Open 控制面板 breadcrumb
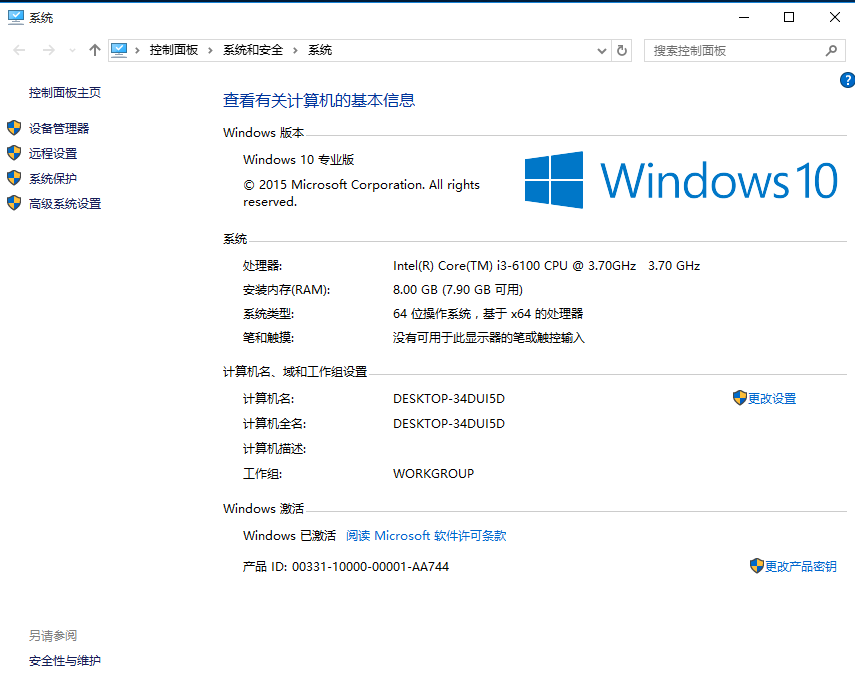855x687 pixels. tap(174, 50)
